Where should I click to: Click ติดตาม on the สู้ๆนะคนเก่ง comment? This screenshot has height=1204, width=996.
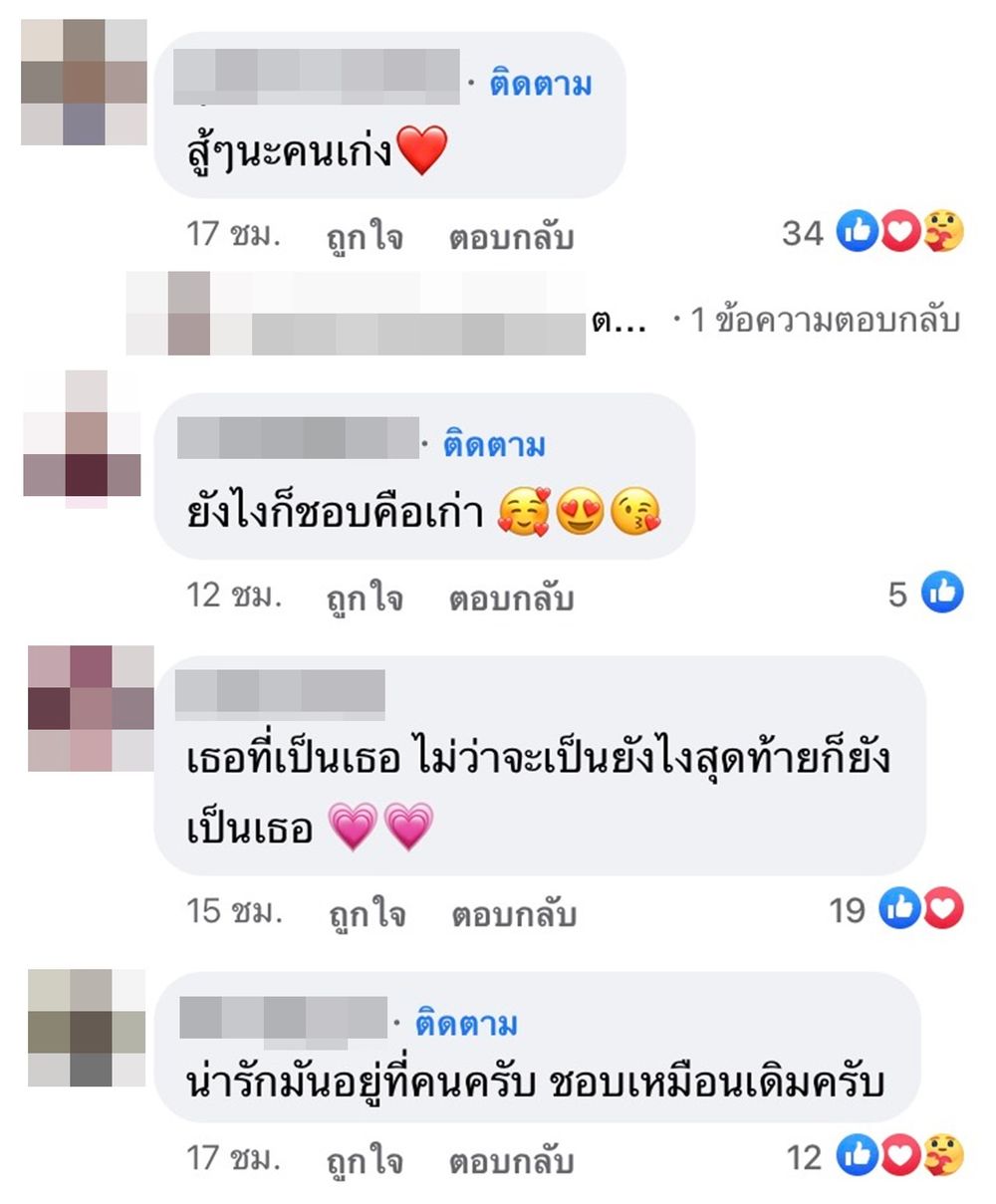540,85
